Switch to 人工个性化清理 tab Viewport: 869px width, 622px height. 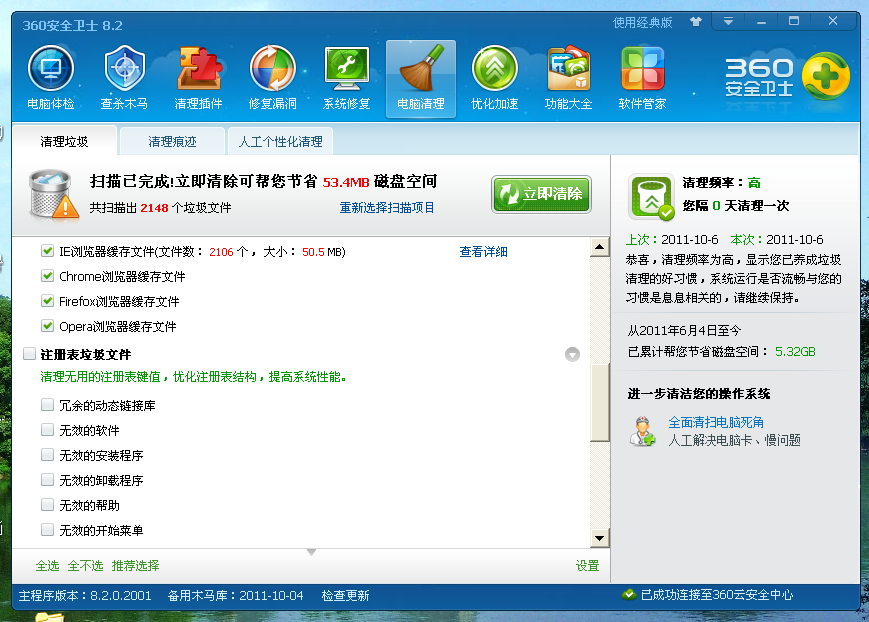tap(280, 141)
